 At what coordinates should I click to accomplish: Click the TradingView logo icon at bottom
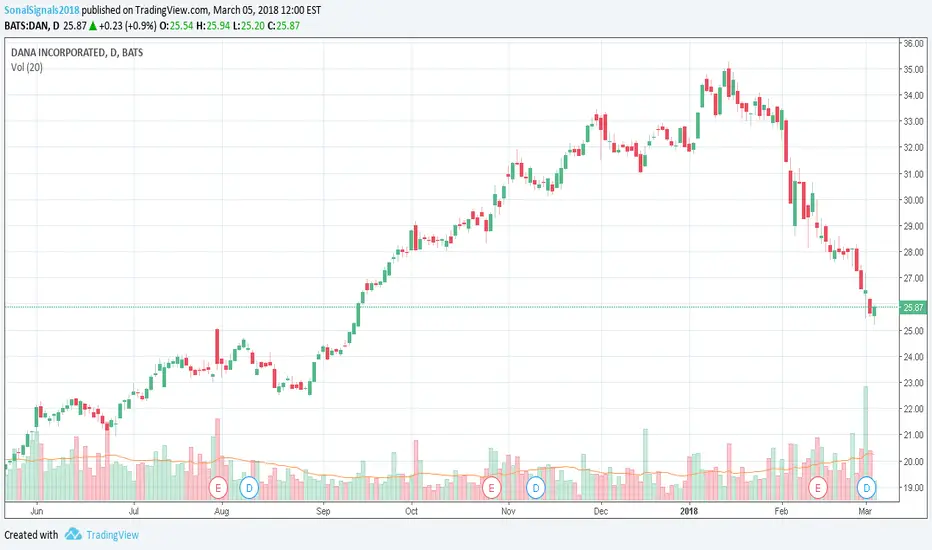73,534
